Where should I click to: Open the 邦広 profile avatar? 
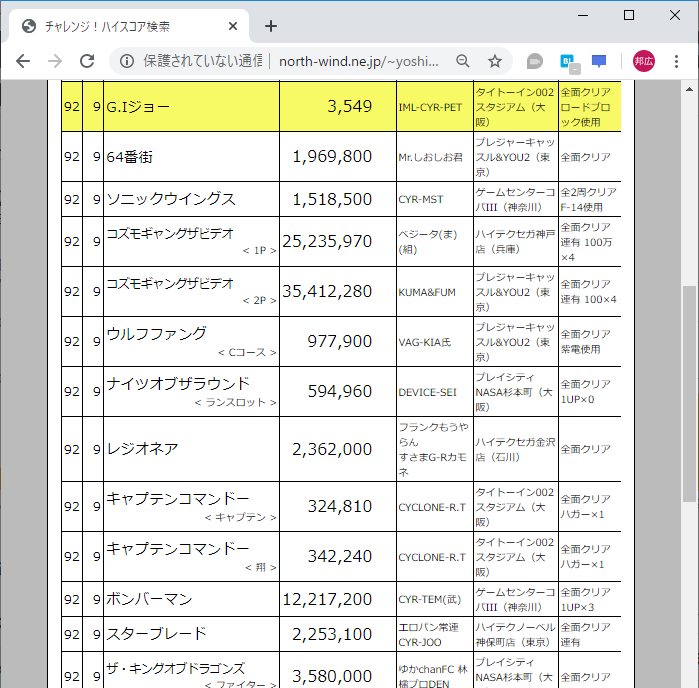click(644, 61)
